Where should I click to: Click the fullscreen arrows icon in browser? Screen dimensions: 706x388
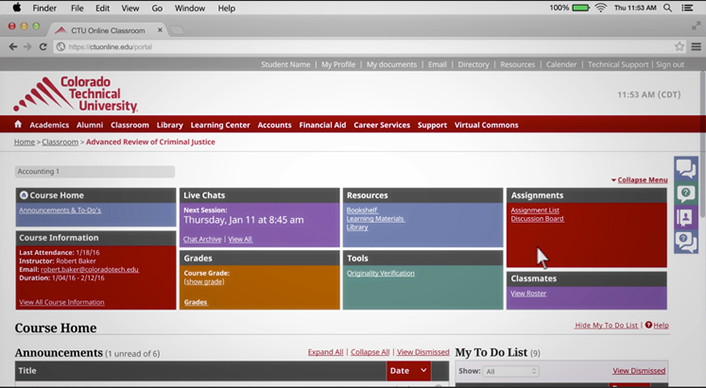(x=696, y=26)
